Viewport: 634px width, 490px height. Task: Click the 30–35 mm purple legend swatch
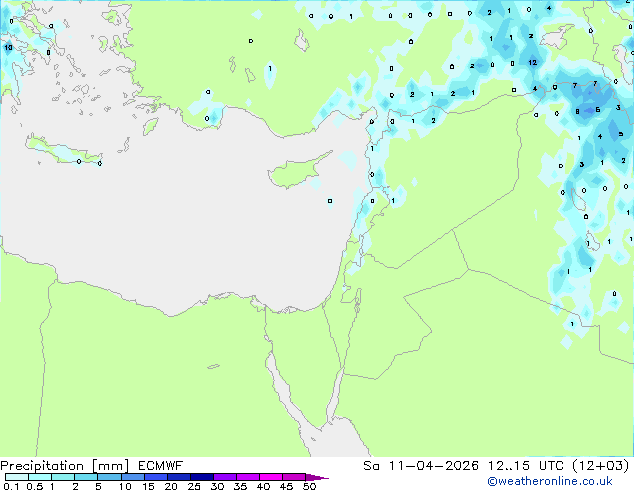[x=224, y=477]
